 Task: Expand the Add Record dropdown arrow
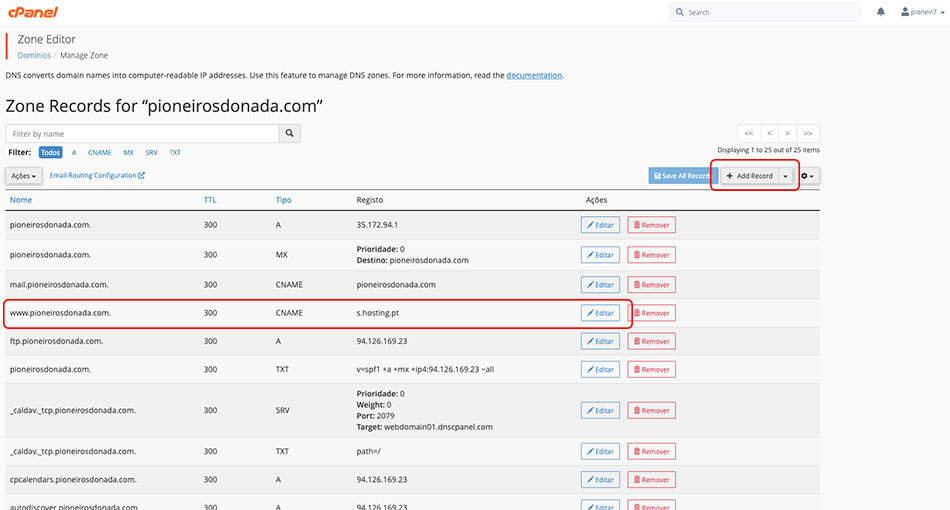[x=786, y=176]
